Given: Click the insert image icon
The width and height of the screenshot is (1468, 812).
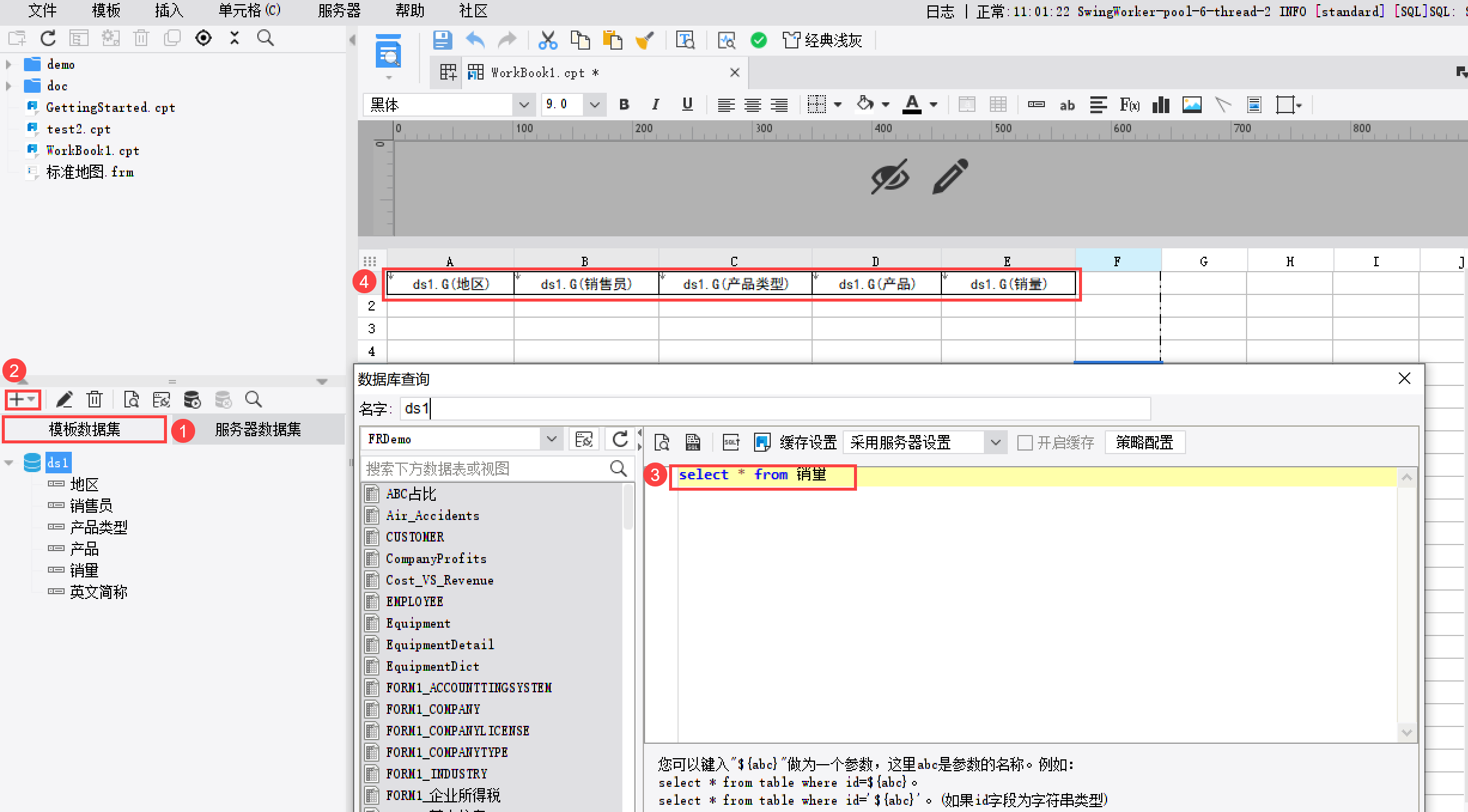Looking at the screenshot, I should (1192, 105).
